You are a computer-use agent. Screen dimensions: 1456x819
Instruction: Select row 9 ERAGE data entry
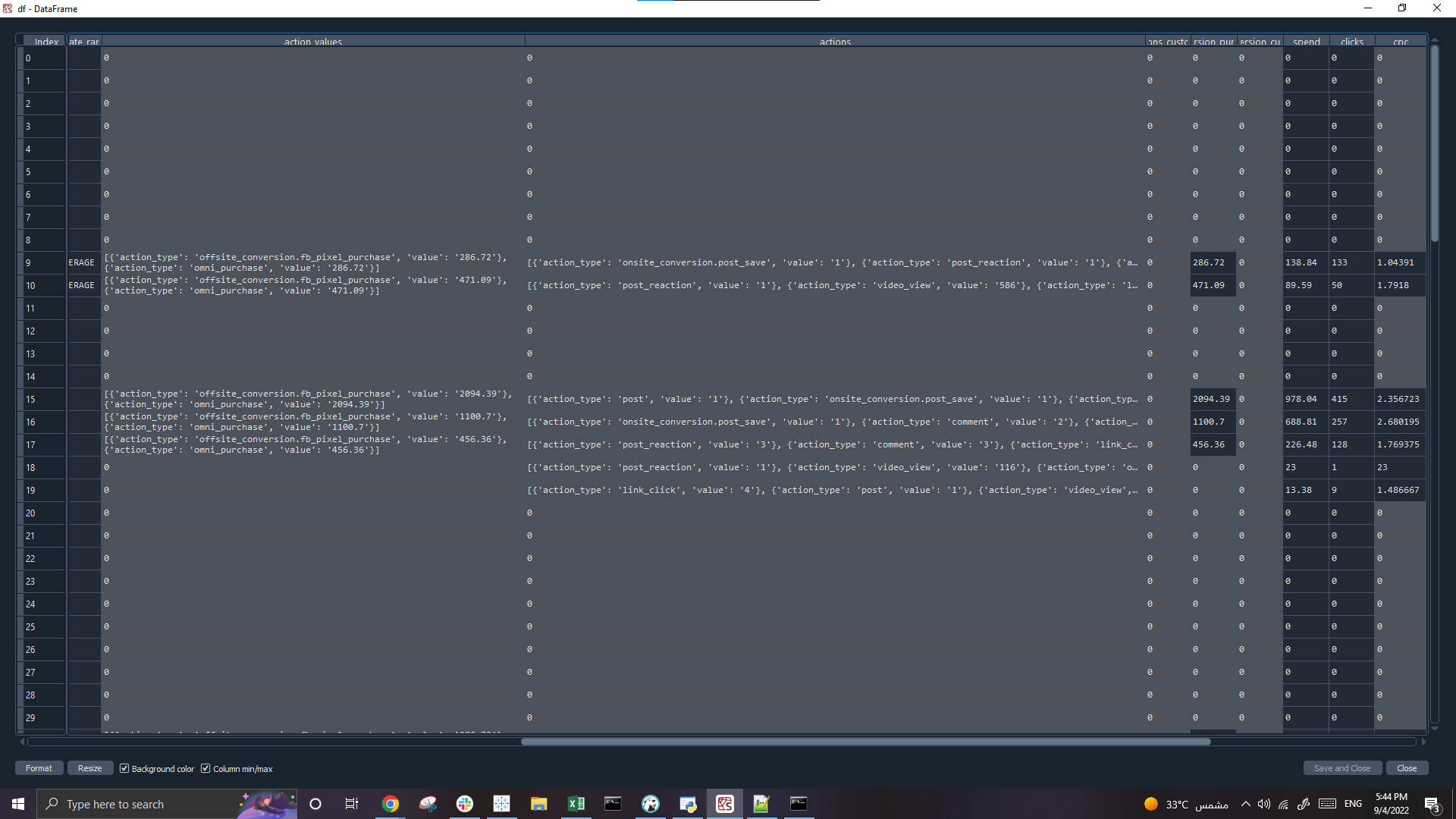[x=83, y=262]
